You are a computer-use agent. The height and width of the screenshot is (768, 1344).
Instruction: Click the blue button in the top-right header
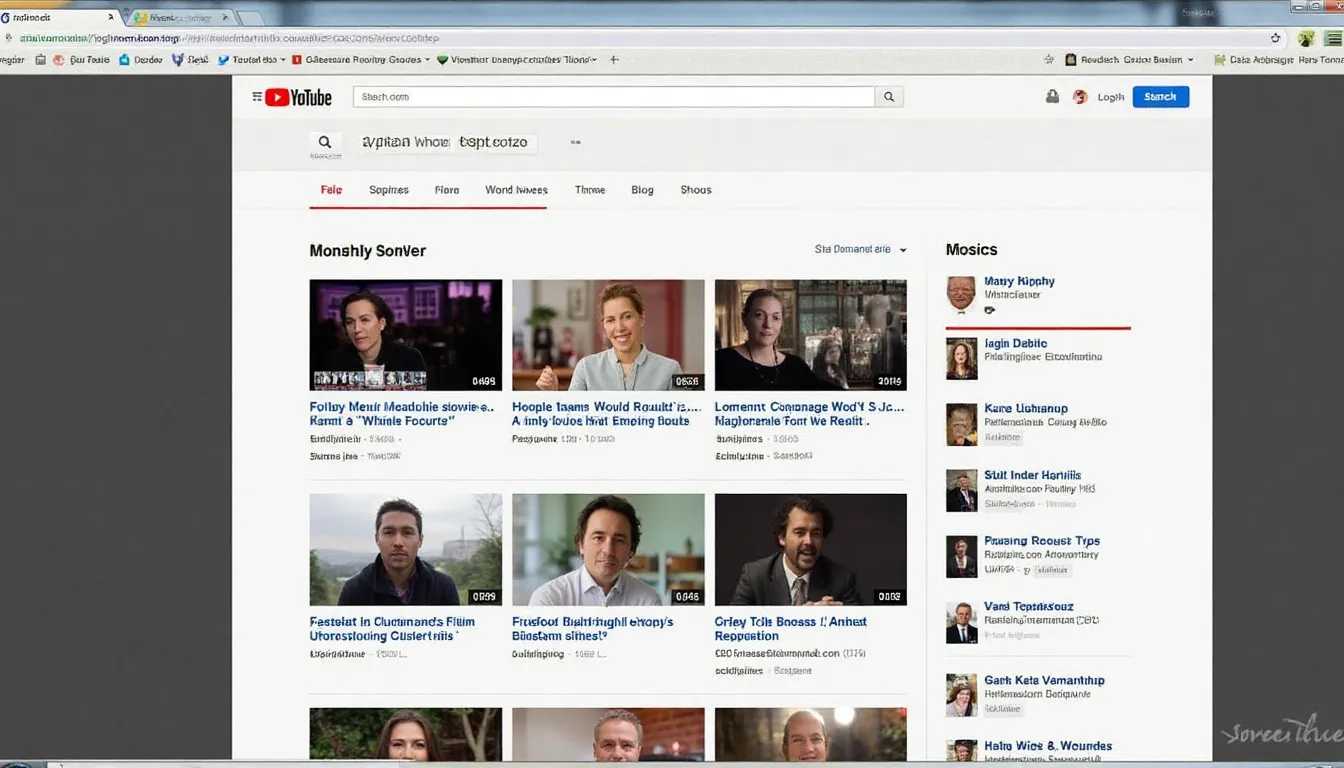point(1161,97)
